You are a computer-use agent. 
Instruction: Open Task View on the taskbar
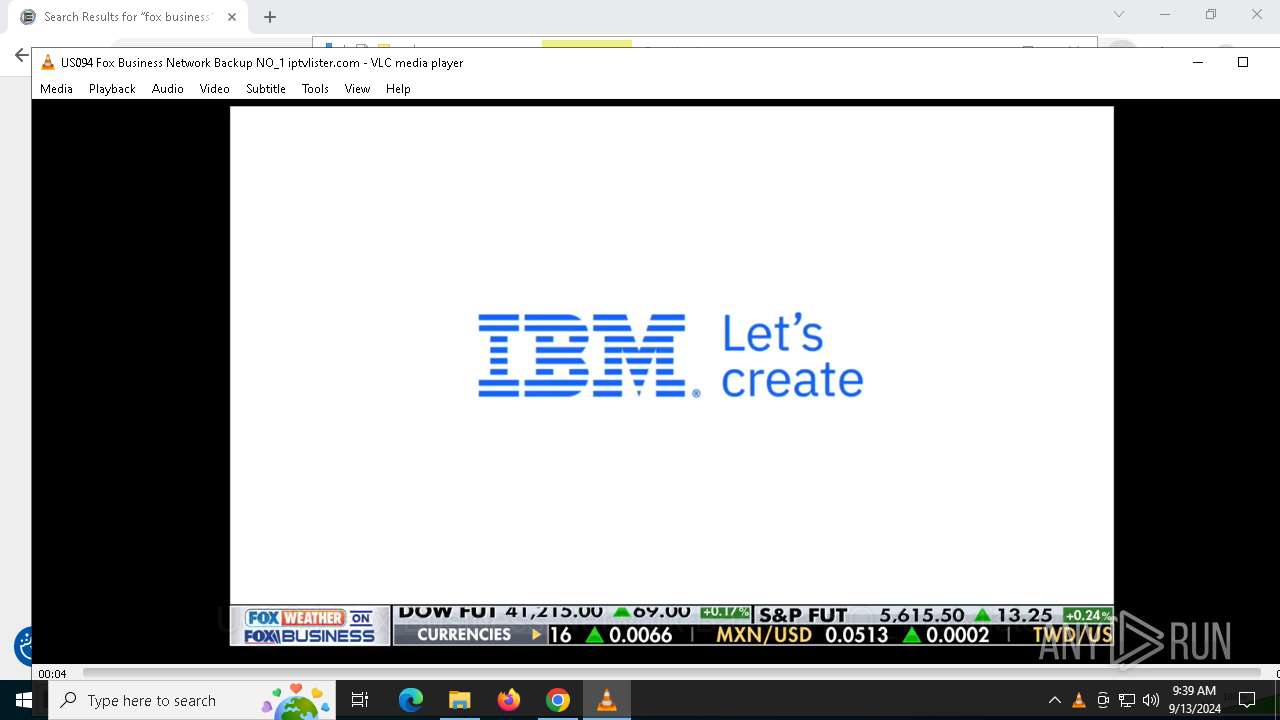(360, 700)
